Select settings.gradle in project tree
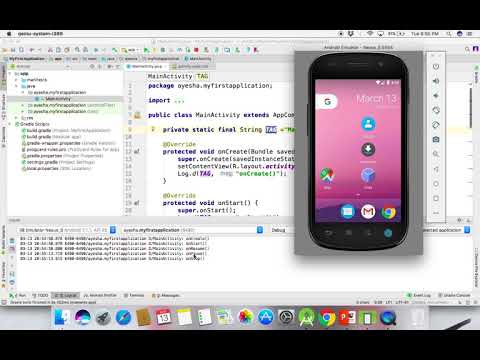The height and width of the screenshot is (360, 480). point(58,162)
